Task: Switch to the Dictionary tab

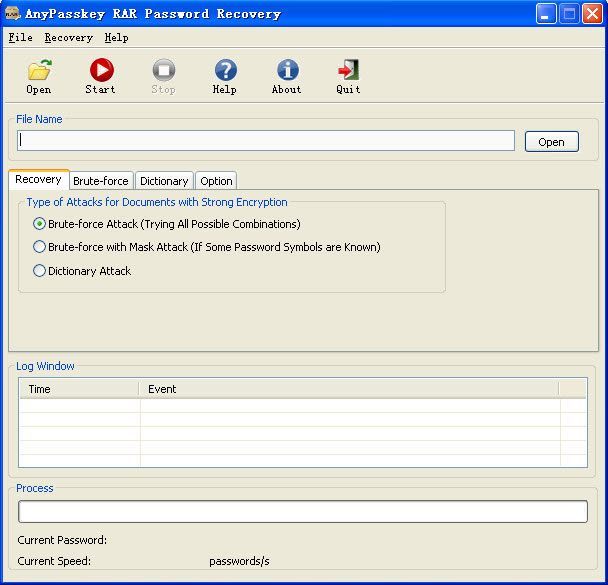Action: [164, 181]
